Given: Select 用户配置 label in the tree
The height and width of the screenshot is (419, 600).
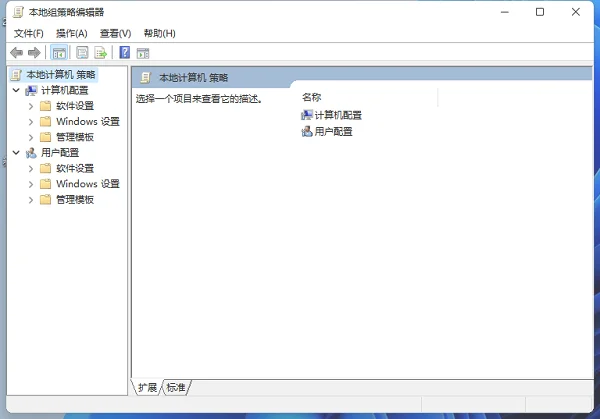Looking at the screenshot, I should (x=60, y=153).
